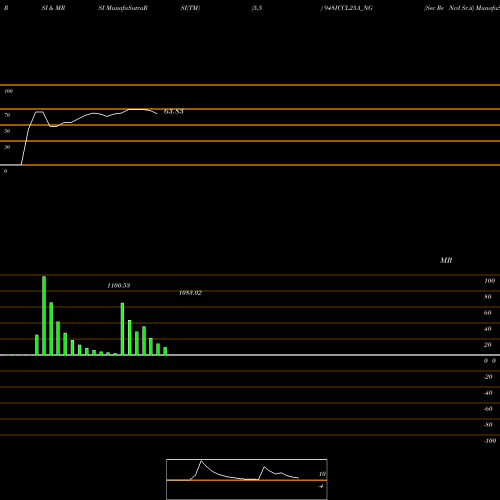Click the -100 label on MR axis
500x500 pixels.
point(490,441)
